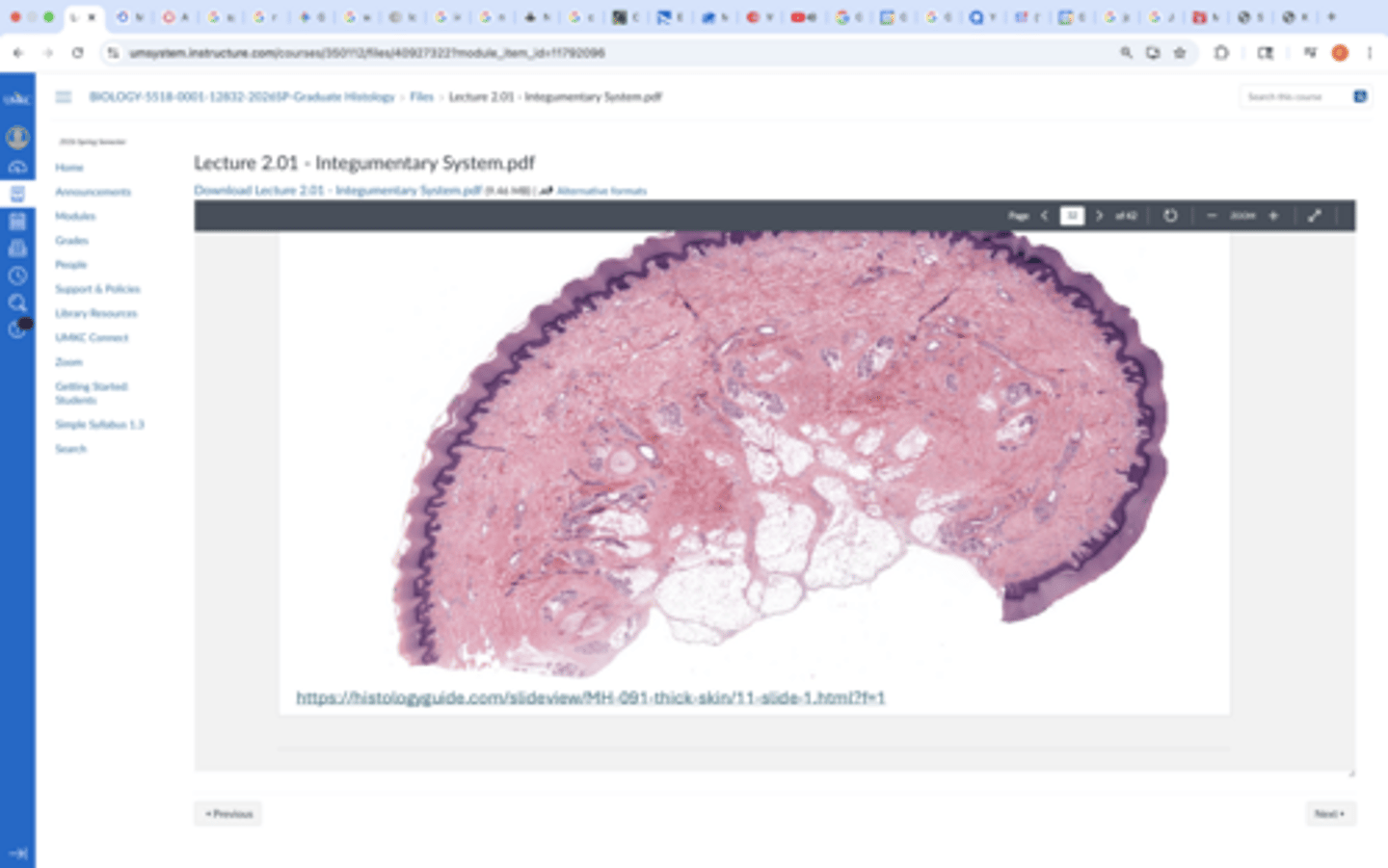This screenshot has height=868, width=1388.
Task: Bookmark this page with star icon
Action: (1179, 53)
